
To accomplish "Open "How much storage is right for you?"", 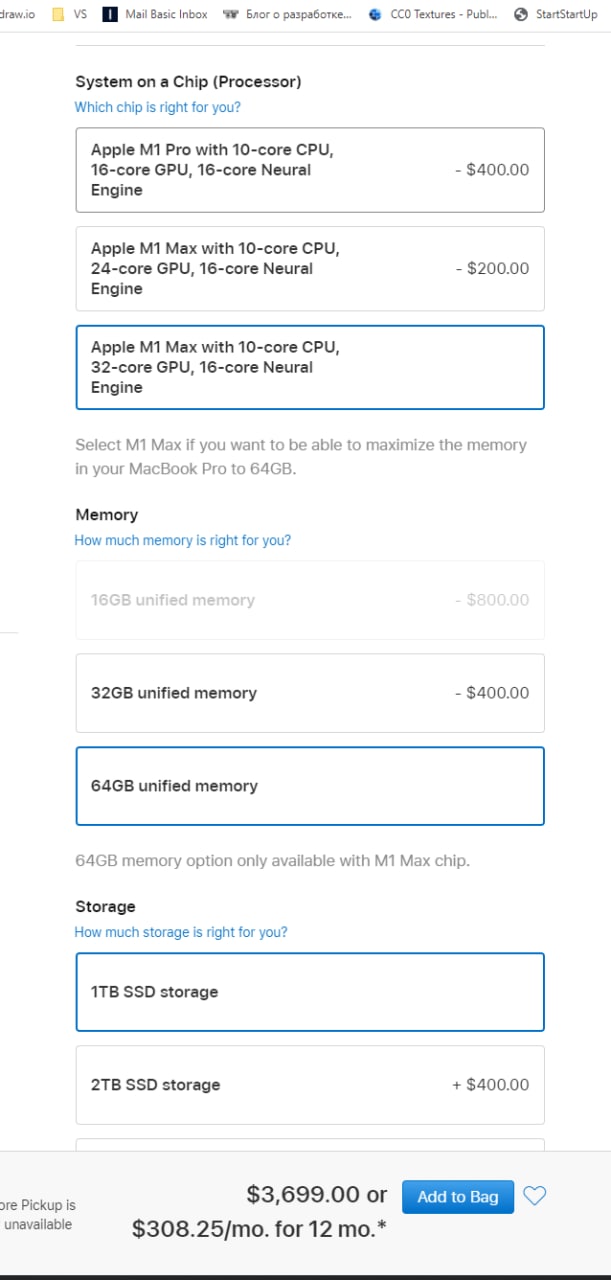I will pos(181,932).
